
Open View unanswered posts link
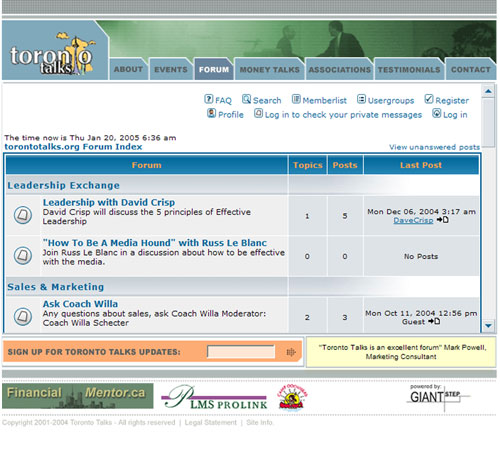pos(434,147)
